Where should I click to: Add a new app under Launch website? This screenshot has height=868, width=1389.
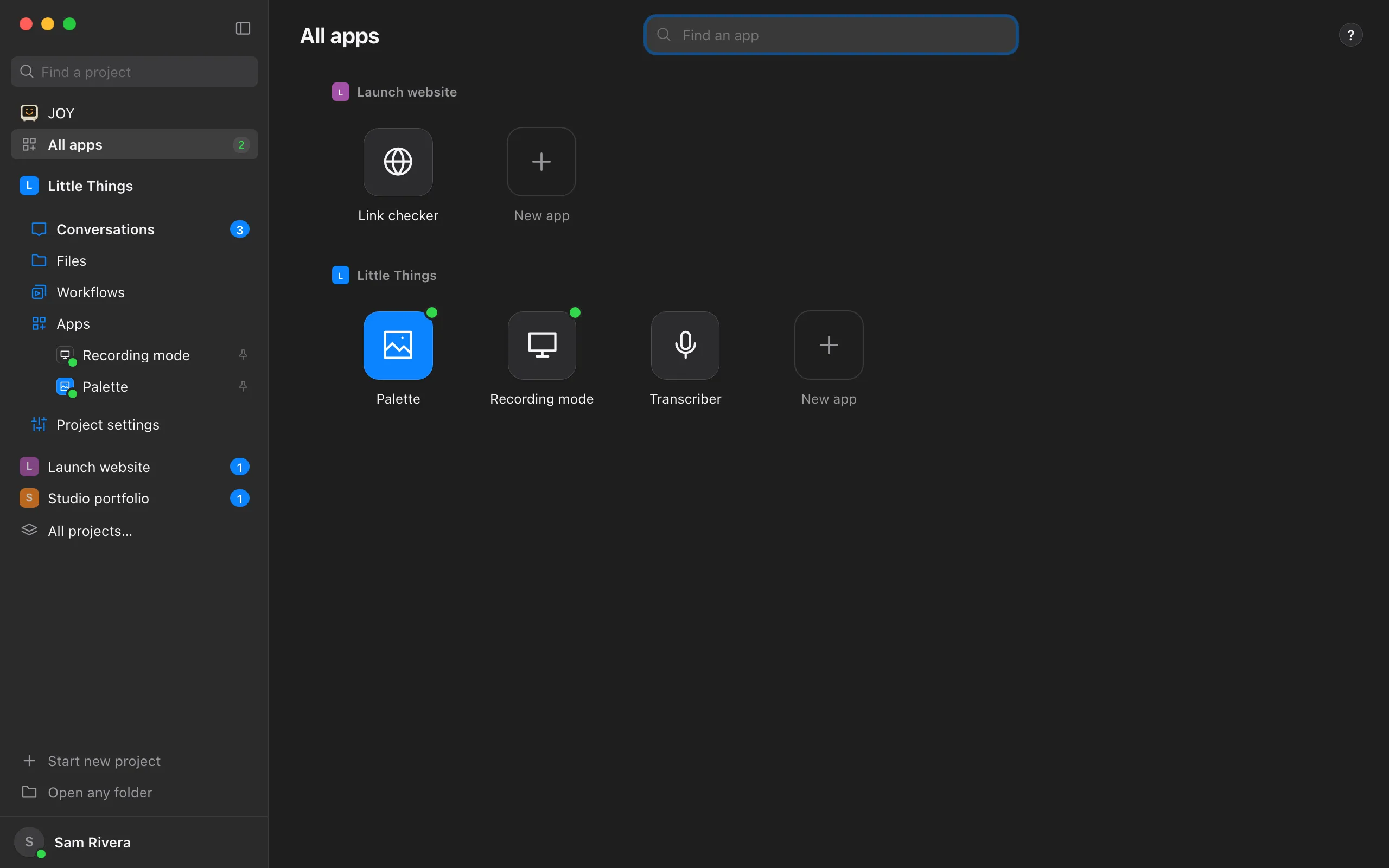pyautogui.click(x=541, y=162)
